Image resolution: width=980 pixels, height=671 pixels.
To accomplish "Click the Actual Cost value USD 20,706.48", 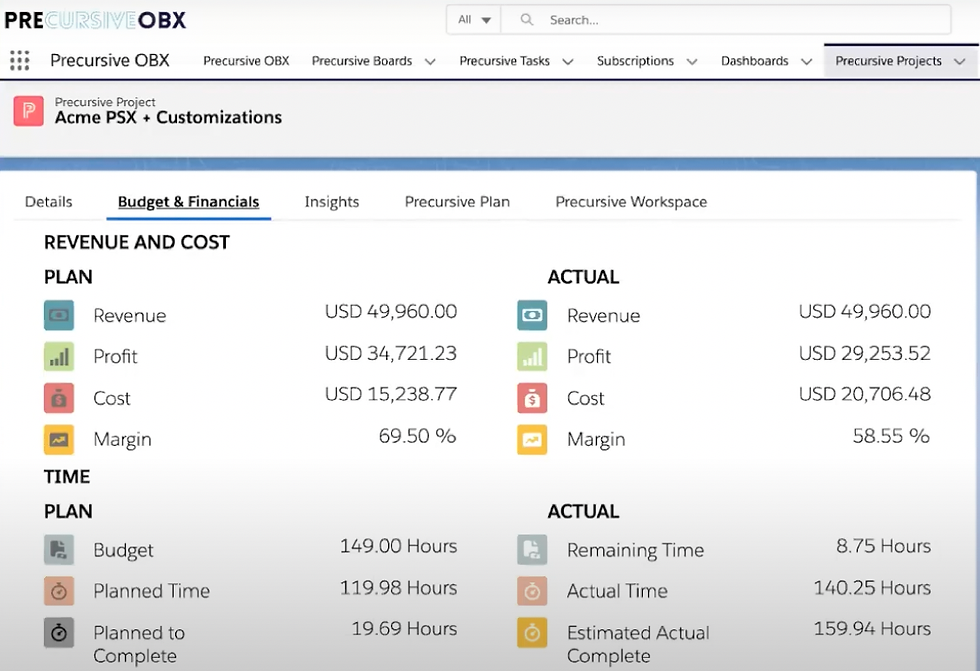I will pyautogui.click(x=864, y=394).
